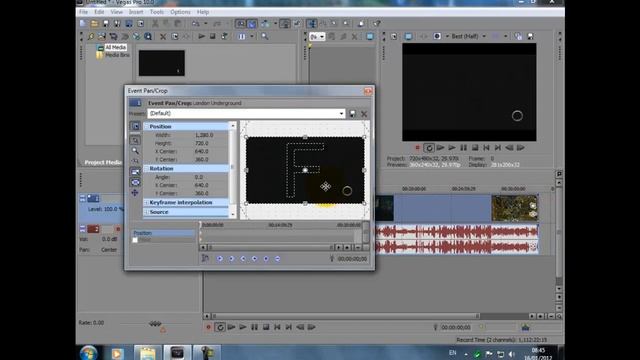Open Video Preview external monitor icon

click(408, 36)
